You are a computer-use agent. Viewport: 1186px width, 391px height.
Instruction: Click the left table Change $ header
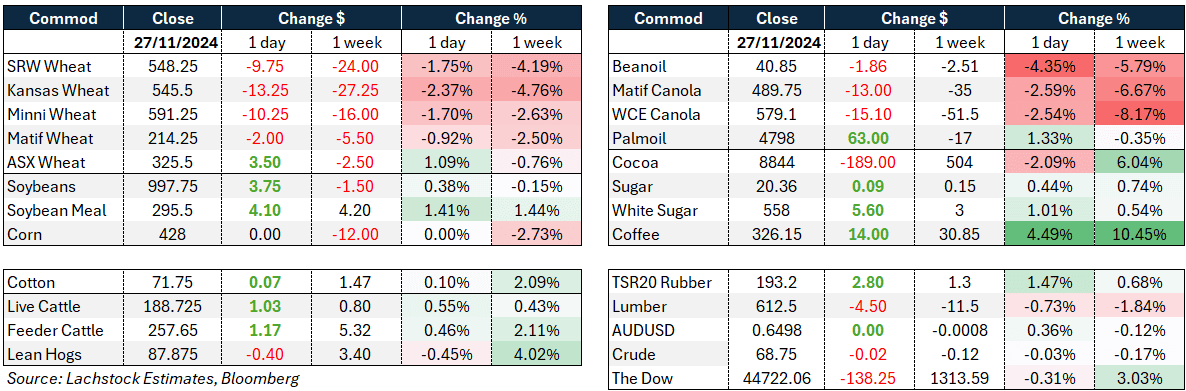pos(311,18)
